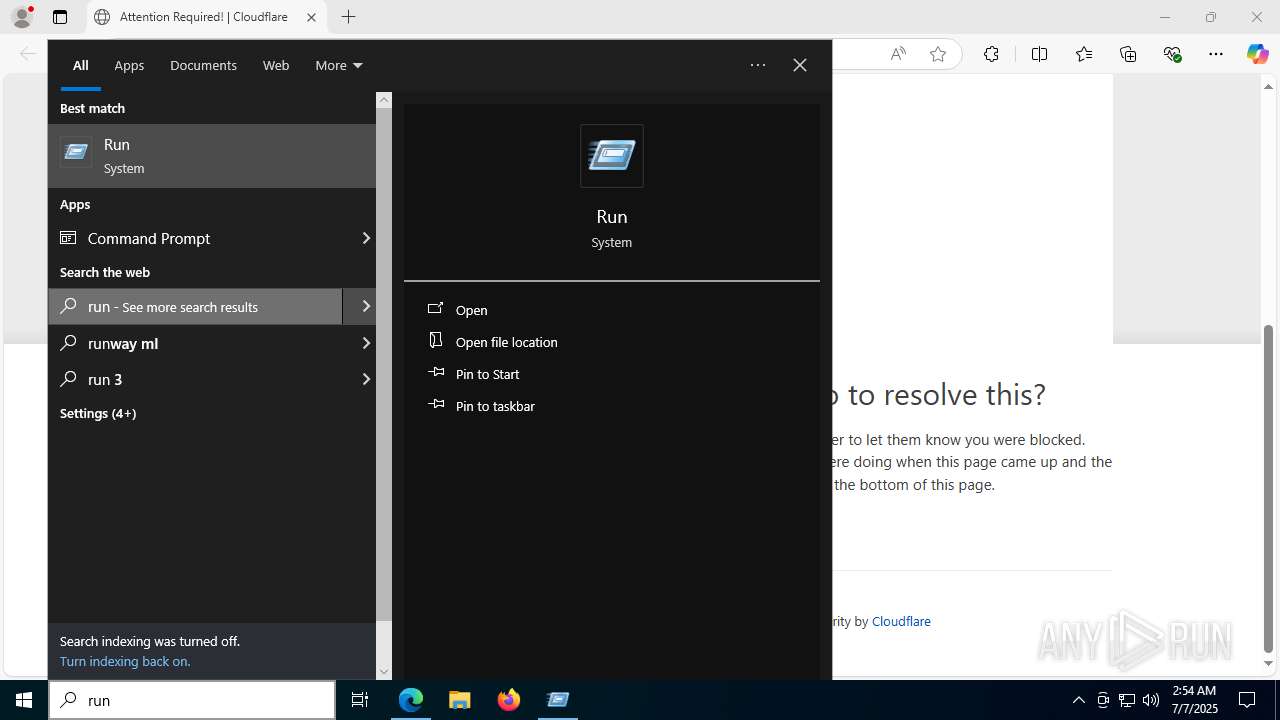Expand run 3 suggestion arrow
1280x720 pixels.
point(365,379)
